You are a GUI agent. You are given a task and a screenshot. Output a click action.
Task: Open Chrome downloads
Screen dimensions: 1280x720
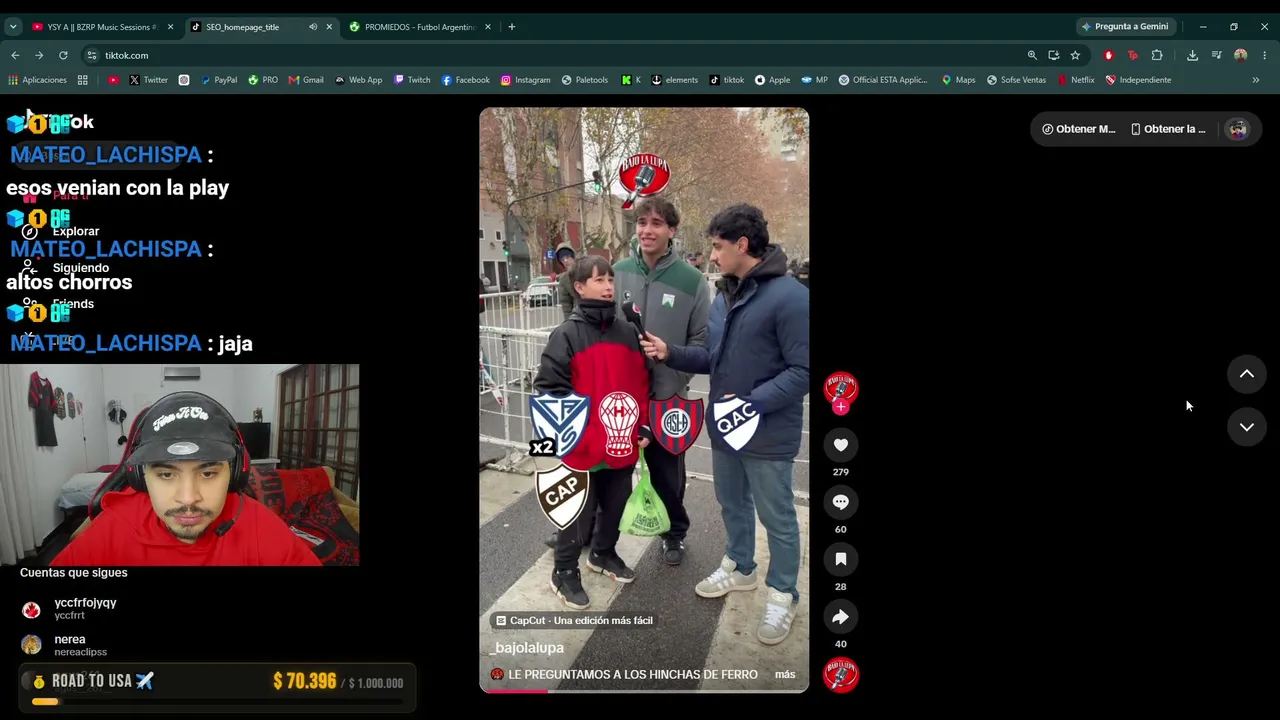click(1192, 55)
